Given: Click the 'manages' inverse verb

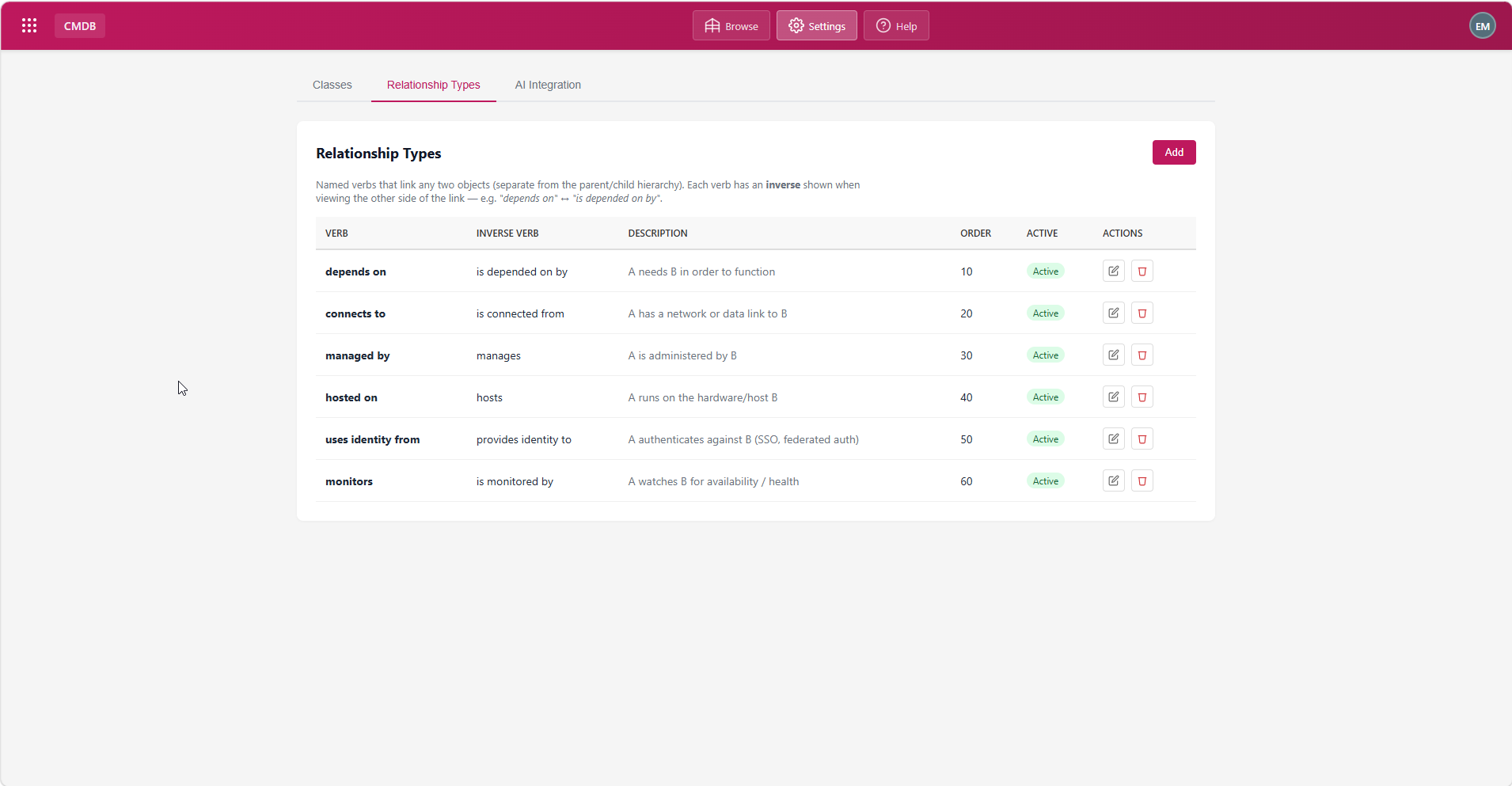Looking at the screenshot, I should pyautogui.click(x=499, y=355).
